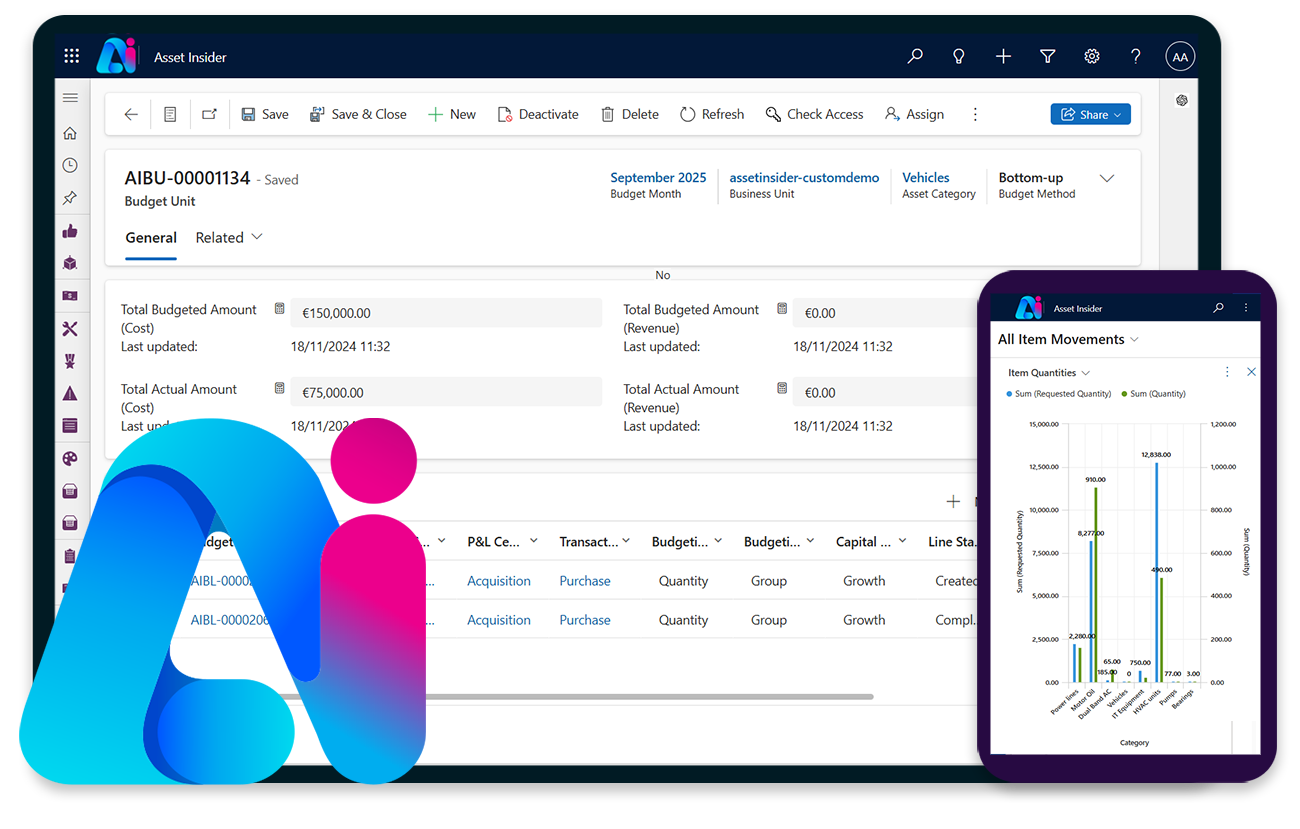Open the lightbulb assistant icon
1300x829 pixels.
(x=959, y=57)
